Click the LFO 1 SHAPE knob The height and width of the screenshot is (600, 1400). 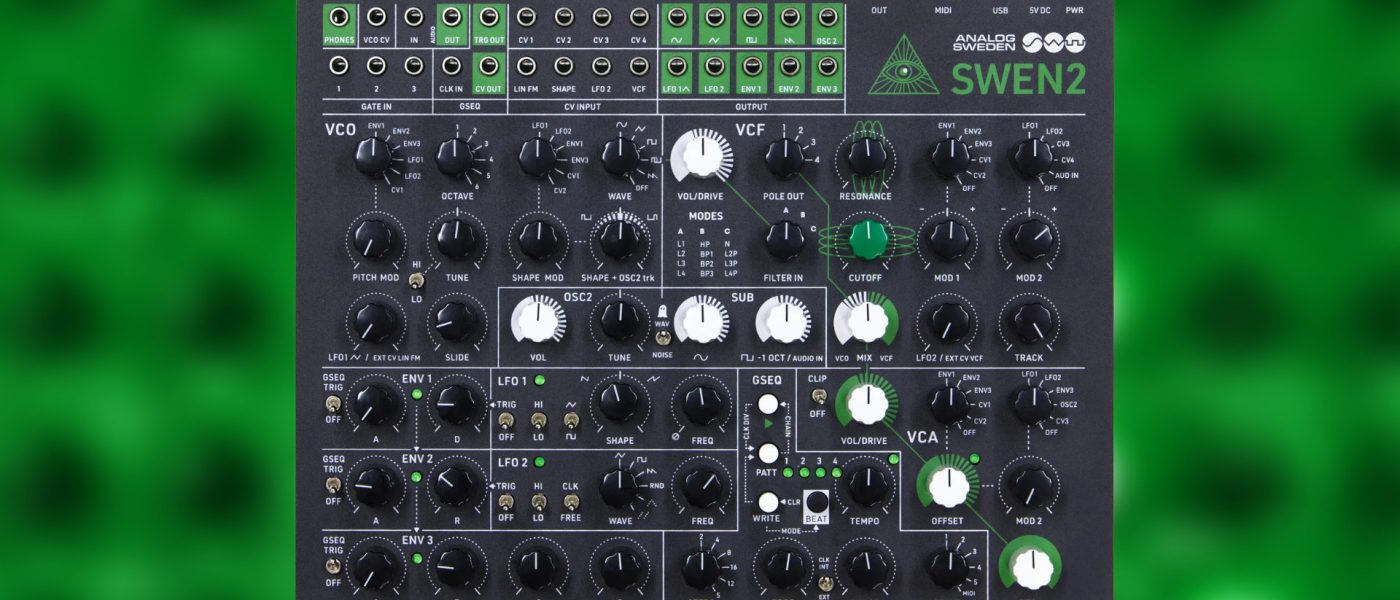pos(620,404)
